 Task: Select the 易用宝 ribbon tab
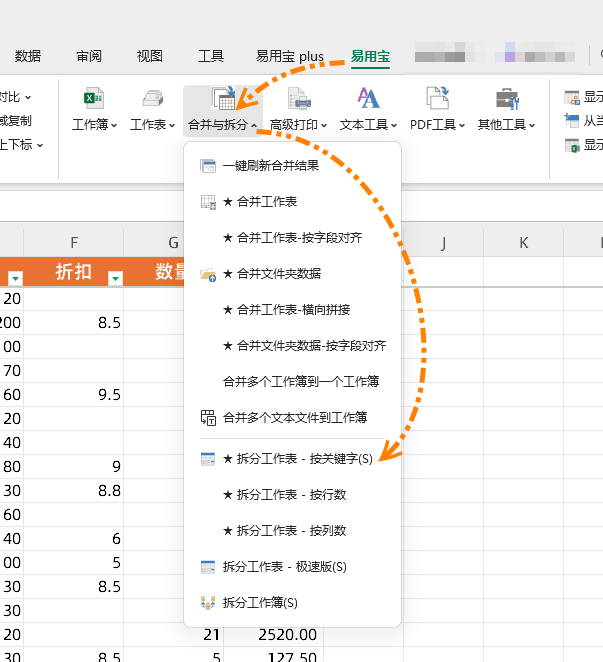370,56
